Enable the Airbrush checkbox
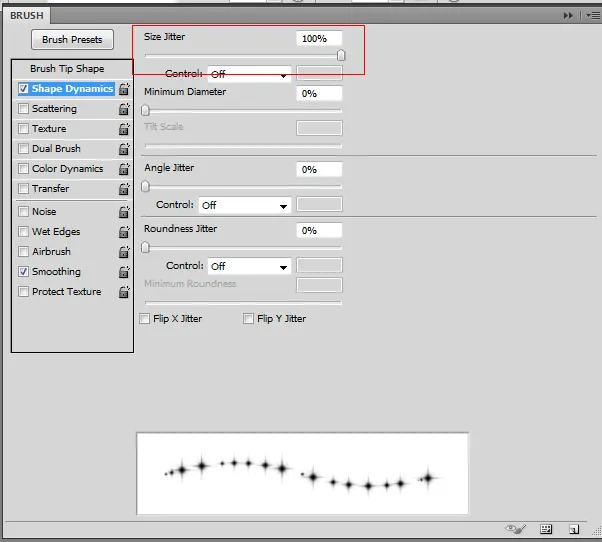The width and height of the screenshot is (602, 542). coord(23,251)
